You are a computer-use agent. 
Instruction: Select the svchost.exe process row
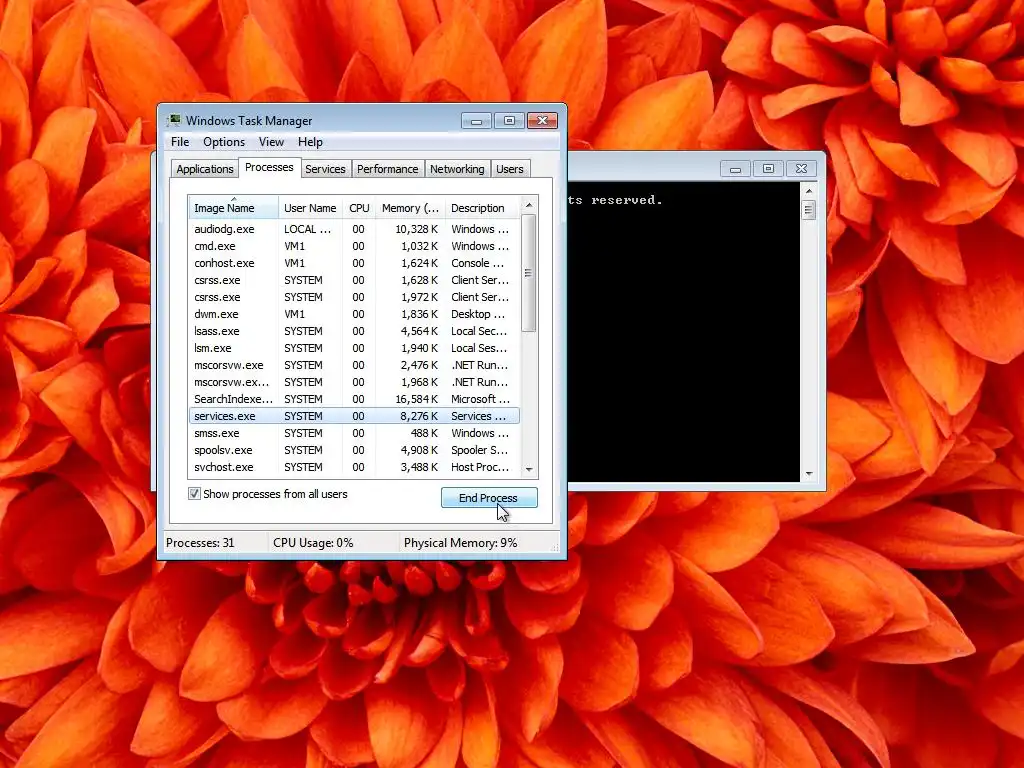(x=354, y=467)
